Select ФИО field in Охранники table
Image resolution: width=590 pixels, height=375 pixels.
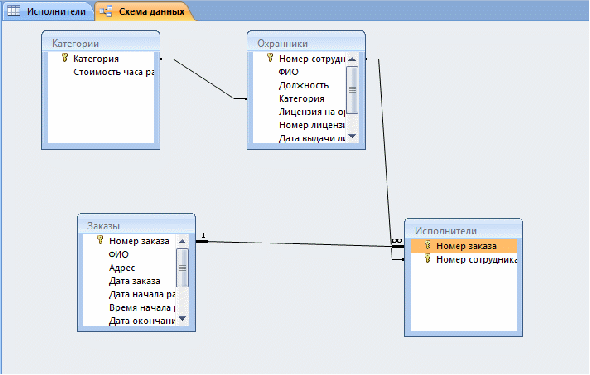(x=289, y=72)
